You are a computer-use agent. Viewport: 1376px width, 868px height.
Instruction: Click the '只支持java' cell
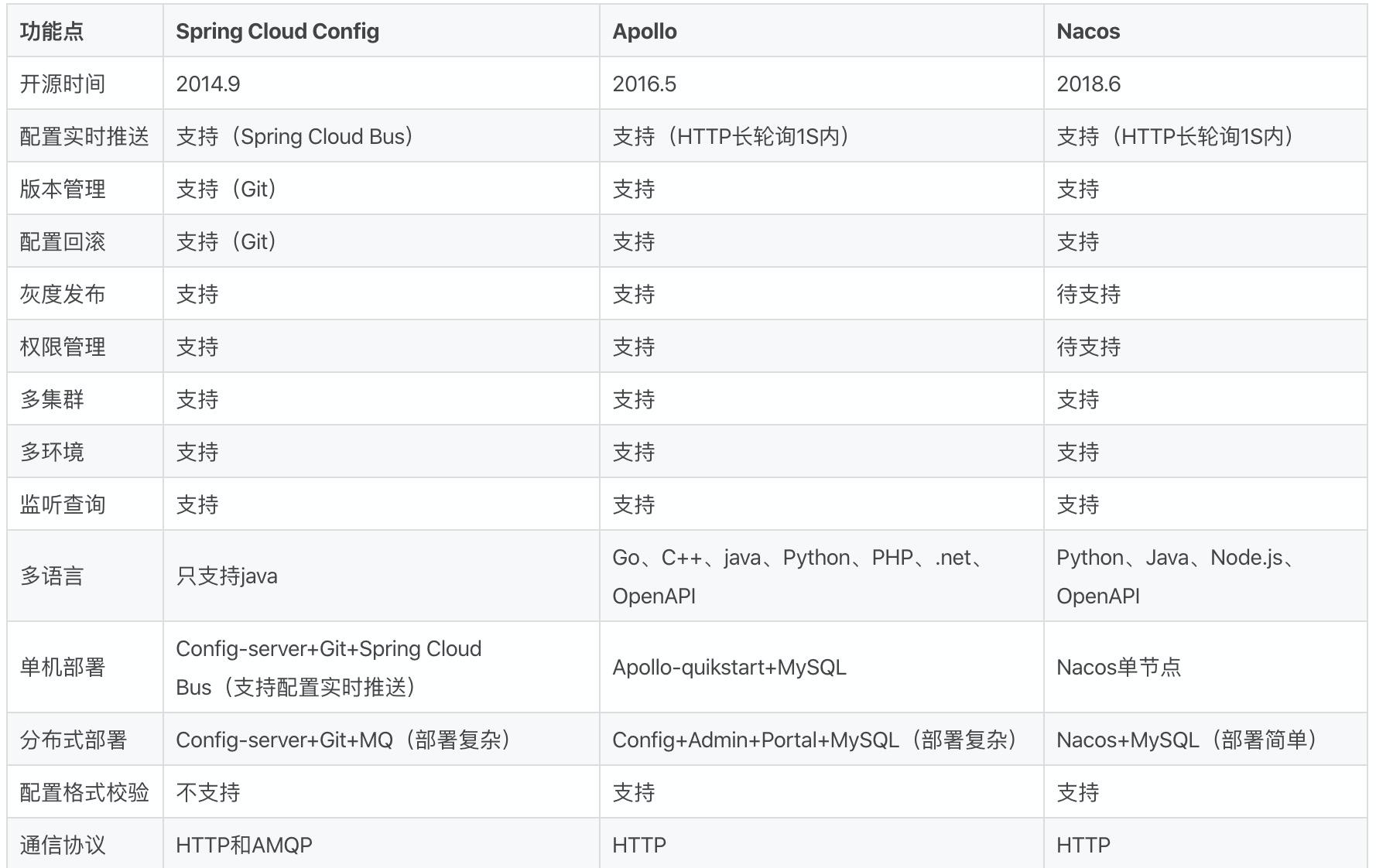pyautogui.click(x=382, y=576)
